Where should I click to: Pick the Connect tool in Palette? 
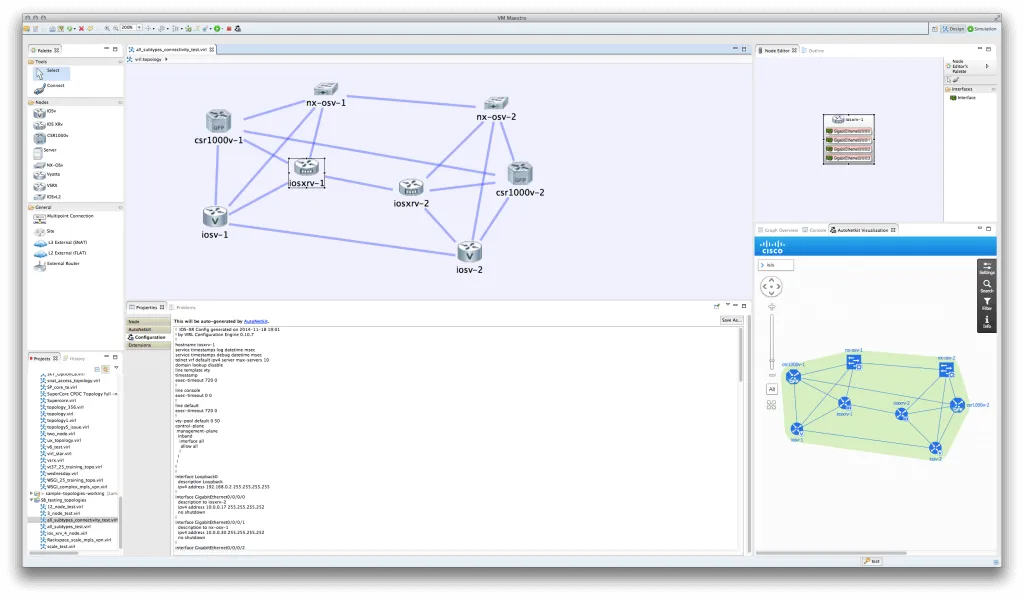(x=50, y=87)
